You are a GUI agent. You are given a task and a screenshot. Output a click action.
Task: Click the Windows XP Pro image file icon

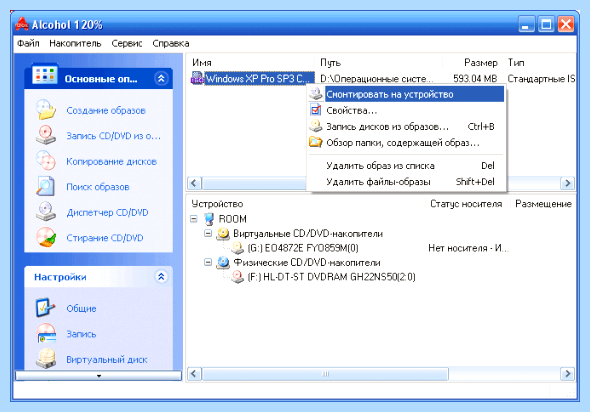point(197,78)
